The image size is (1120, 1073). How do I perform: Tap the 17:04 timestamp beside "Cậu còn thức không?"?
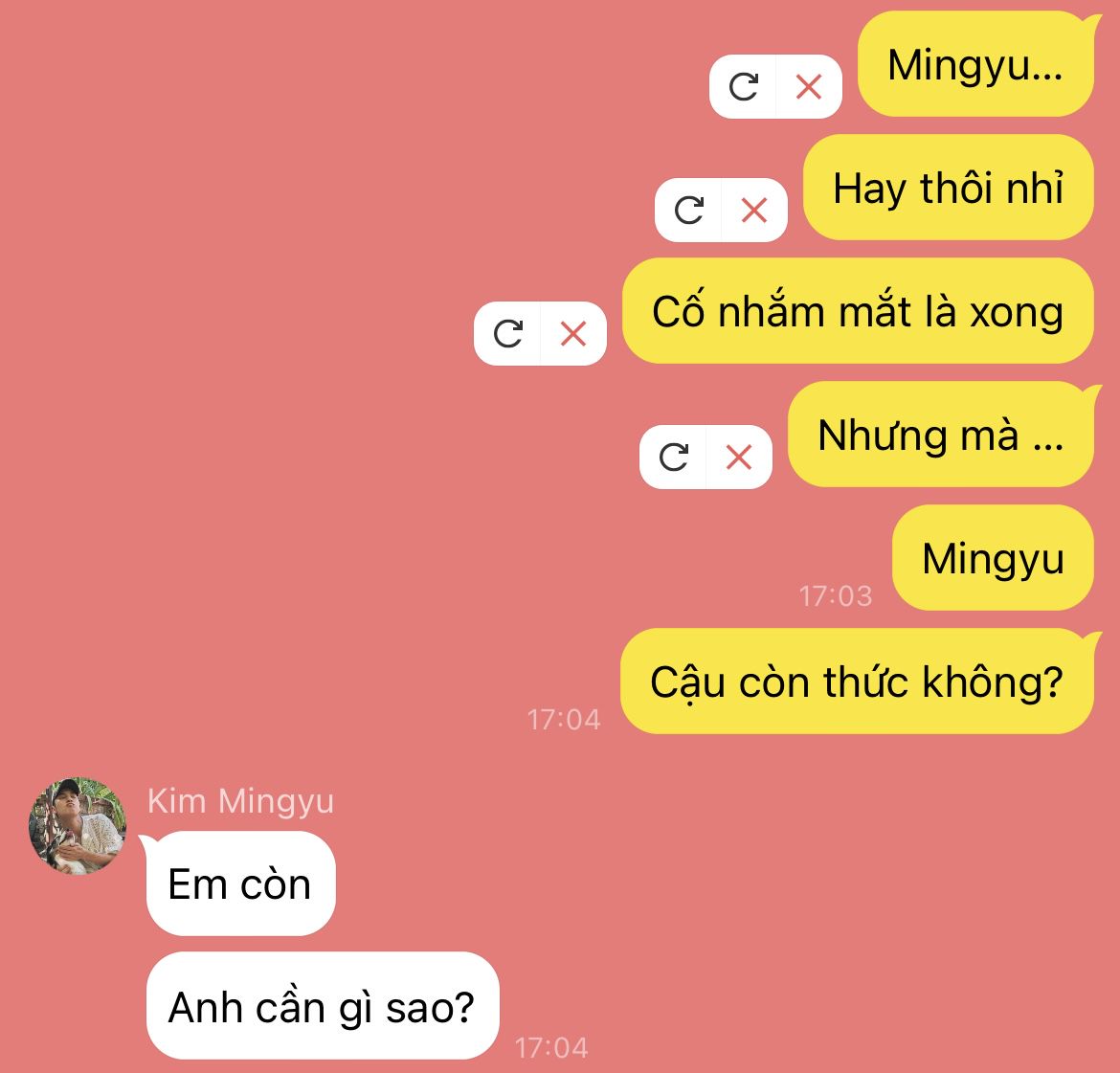(x=564, y=720)
